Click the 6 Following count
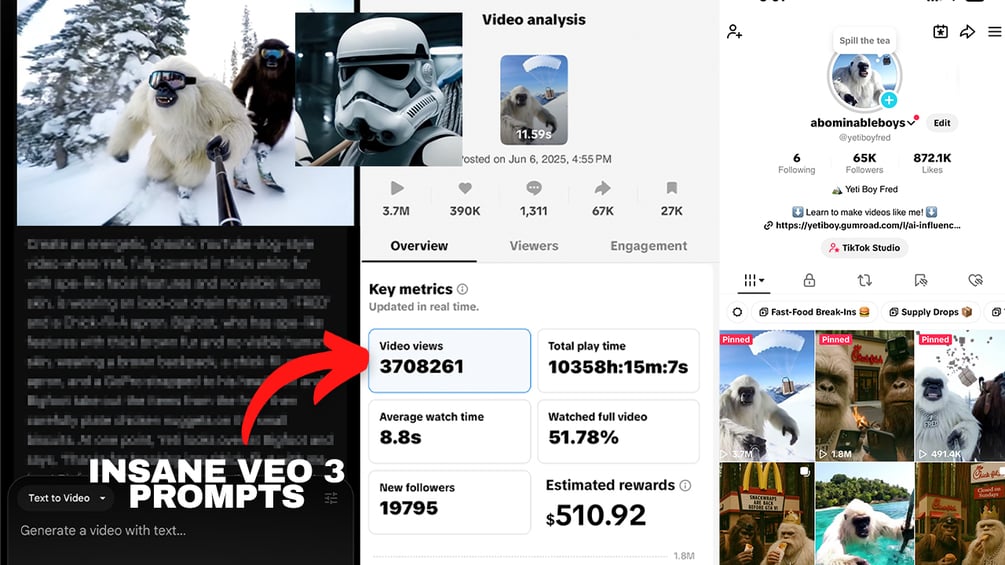The height and width of the screenshot is (565, 1005). (x=796, y=163)
